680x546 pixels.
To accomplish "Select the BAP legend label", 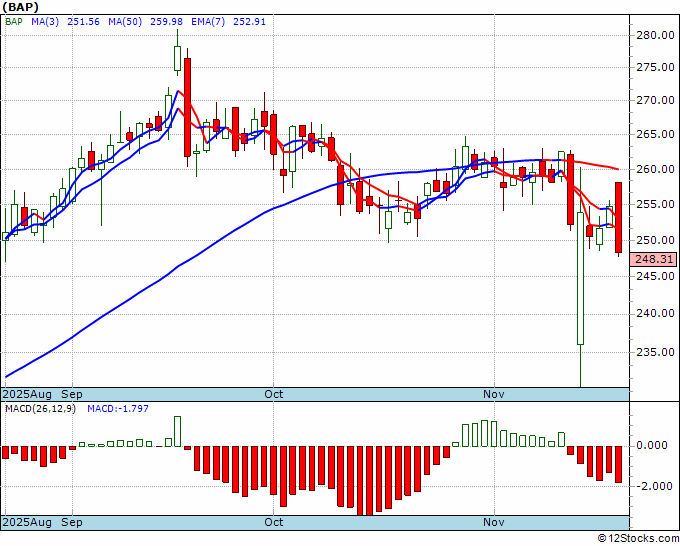I will pos(13,22).
